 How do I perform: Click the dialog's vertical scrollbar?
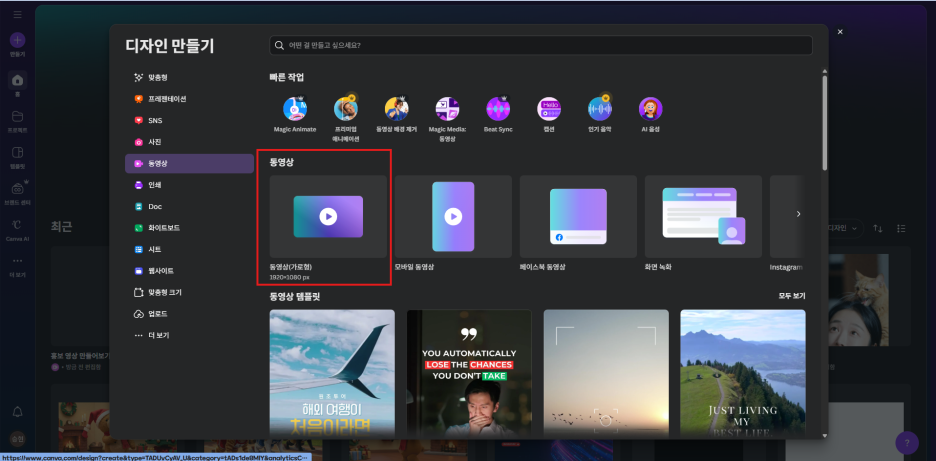coord(825,122)
